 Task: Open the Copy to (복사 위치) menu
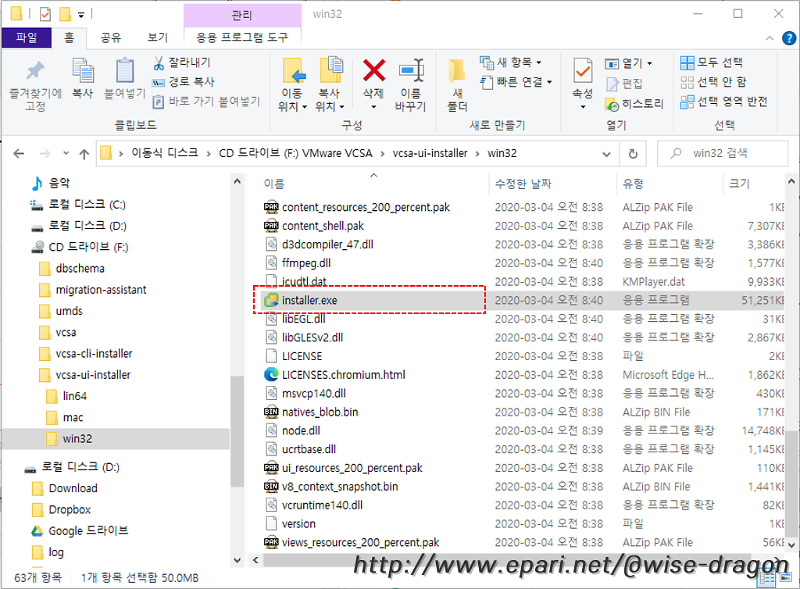click(330, 84)
